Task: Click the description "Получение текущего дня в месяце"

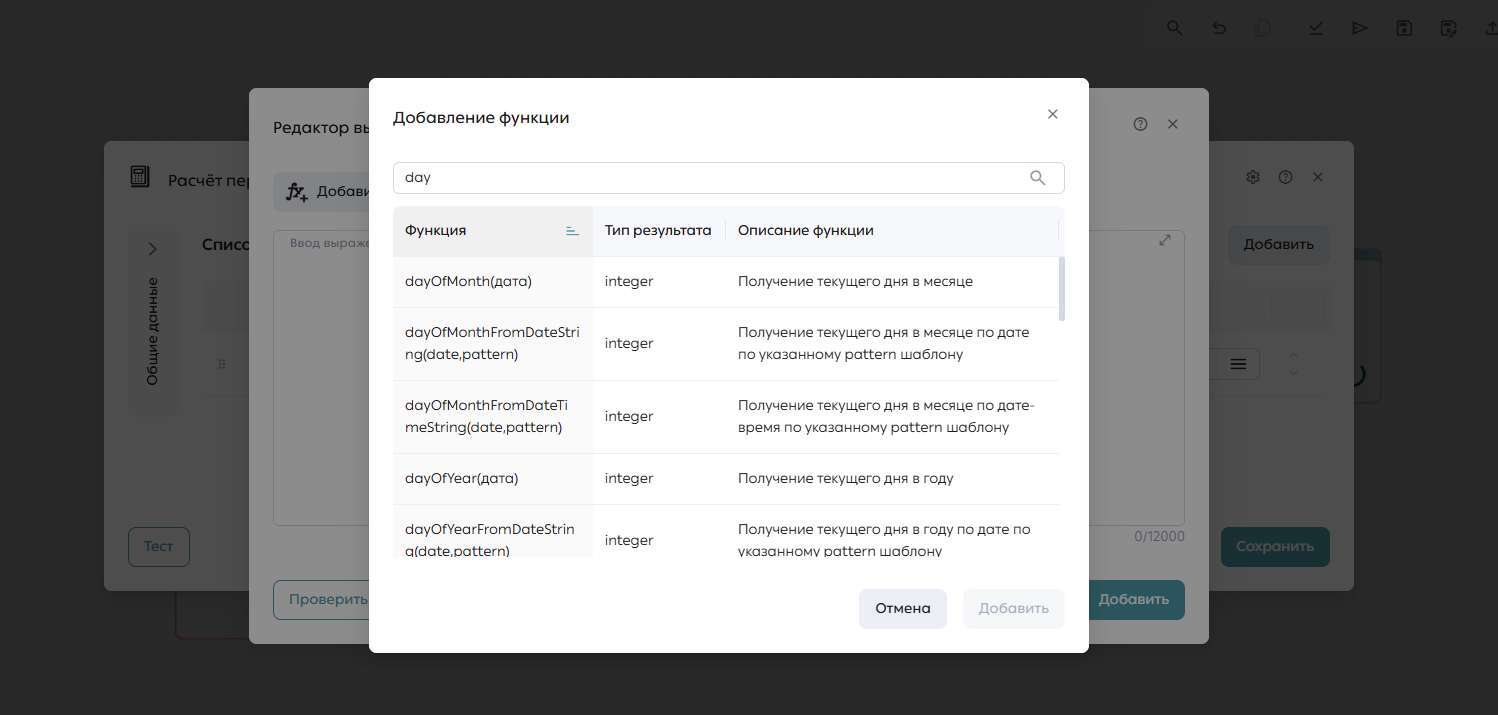Action: tap(855, 282)
